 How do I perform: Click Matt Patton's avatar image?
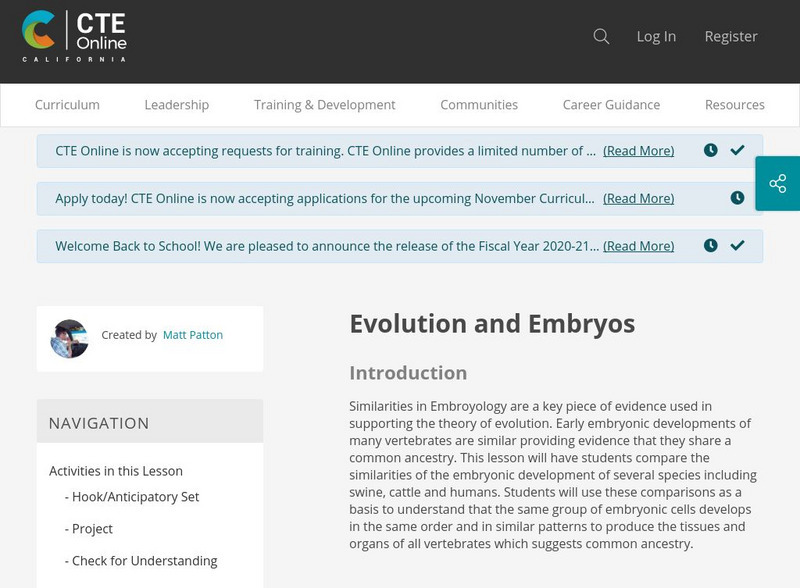(x=70, y=339)
